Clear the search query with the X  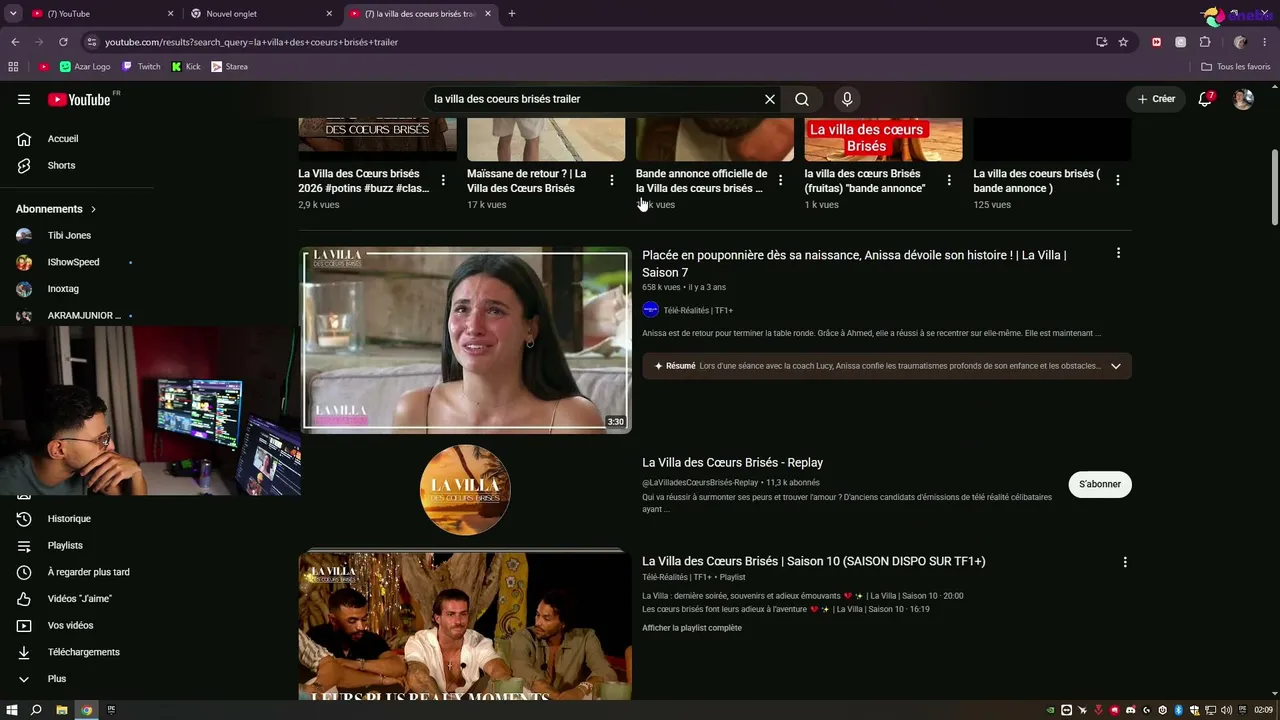pos(770,99)
